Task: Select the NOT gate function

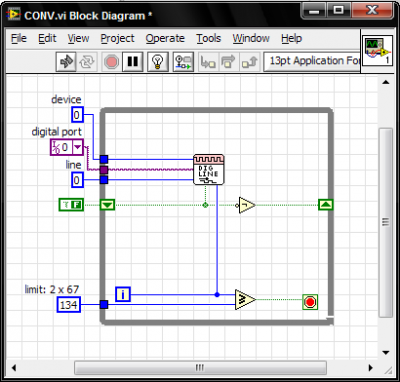Action: point(247,205)
